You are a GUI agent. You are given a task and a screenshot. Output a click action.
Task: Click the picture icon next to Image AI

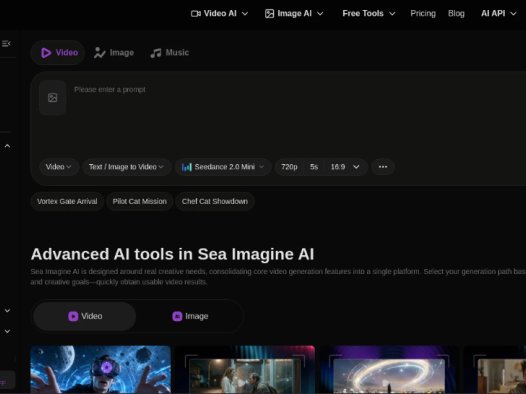pyautogui.click(x=269, y=13)
